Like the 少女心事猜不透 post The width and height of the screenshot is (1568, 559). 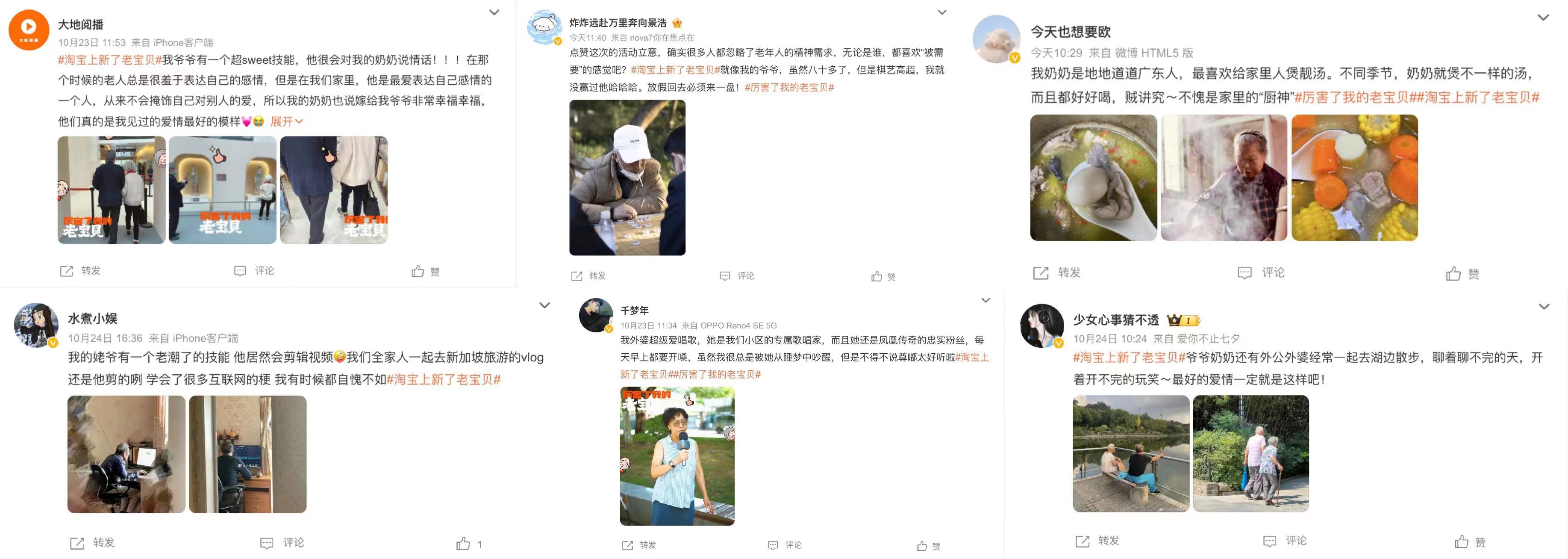[x=1469, y=541]
